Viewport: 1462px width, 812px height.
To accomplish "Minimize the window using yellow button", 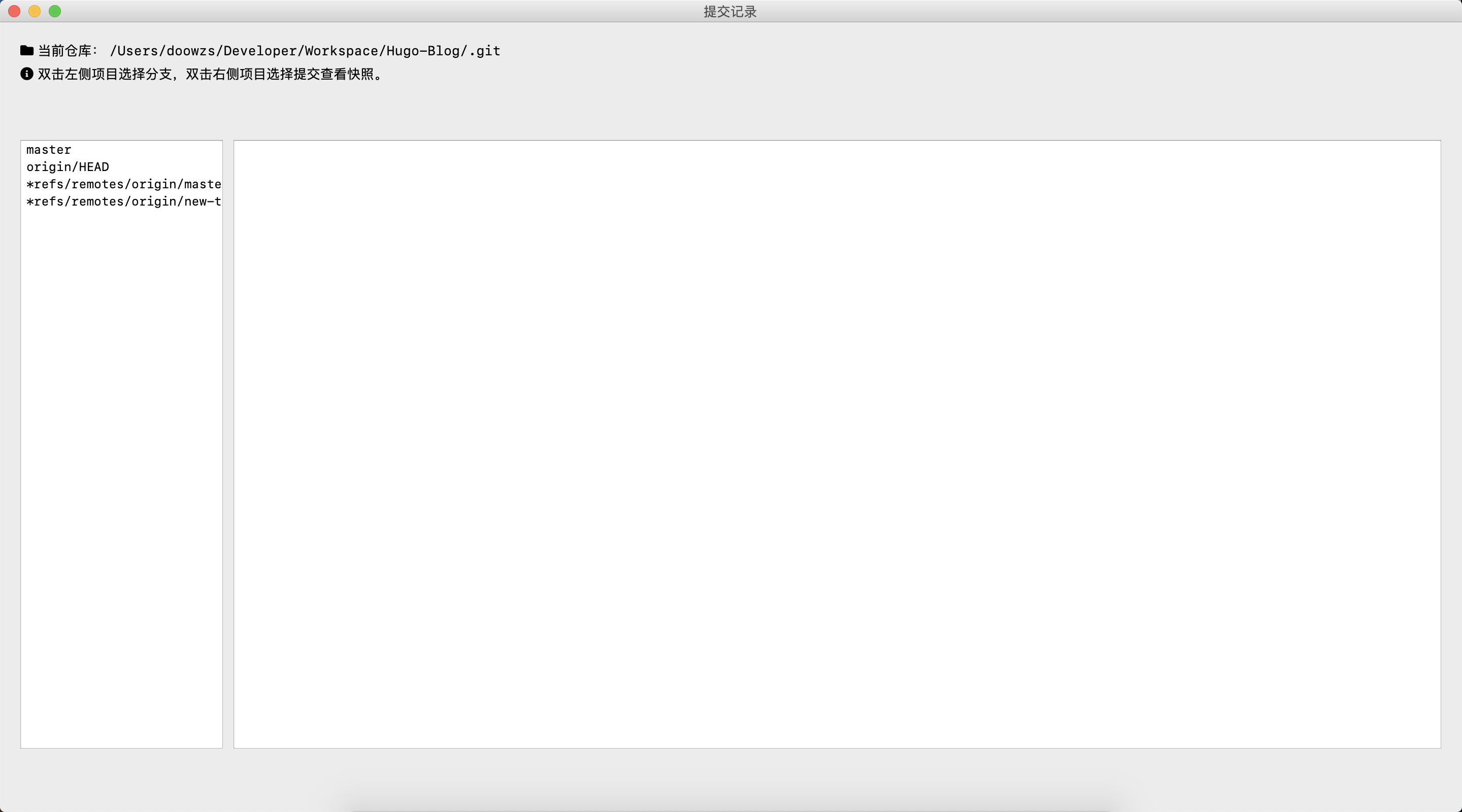I will pyautogui.click(x=35, y=11).
